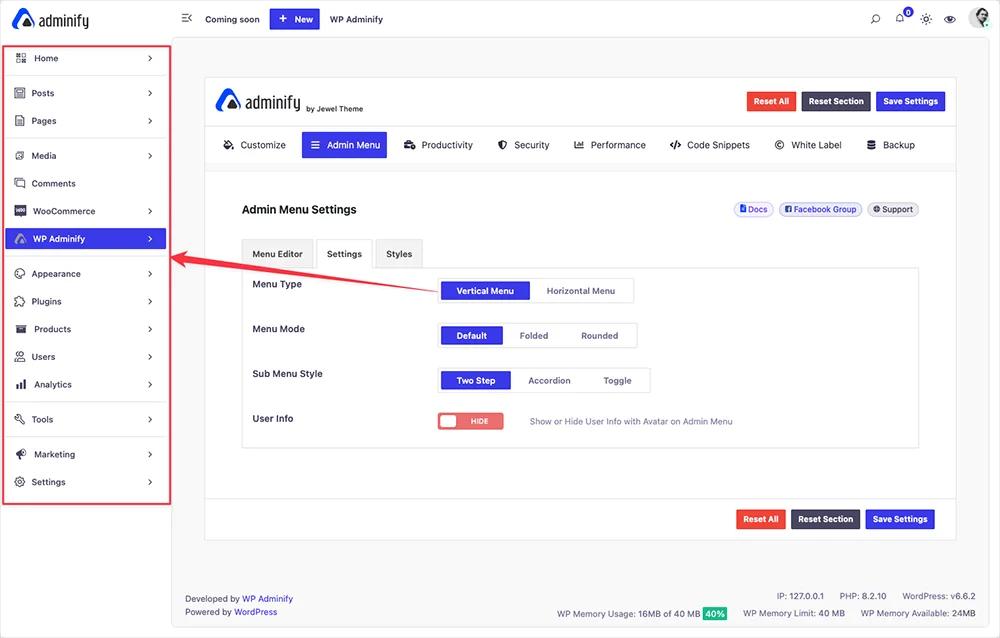Open the Security tab
Image resolution: width=1000 pixels, height=638 pixels.
[524, 145]
